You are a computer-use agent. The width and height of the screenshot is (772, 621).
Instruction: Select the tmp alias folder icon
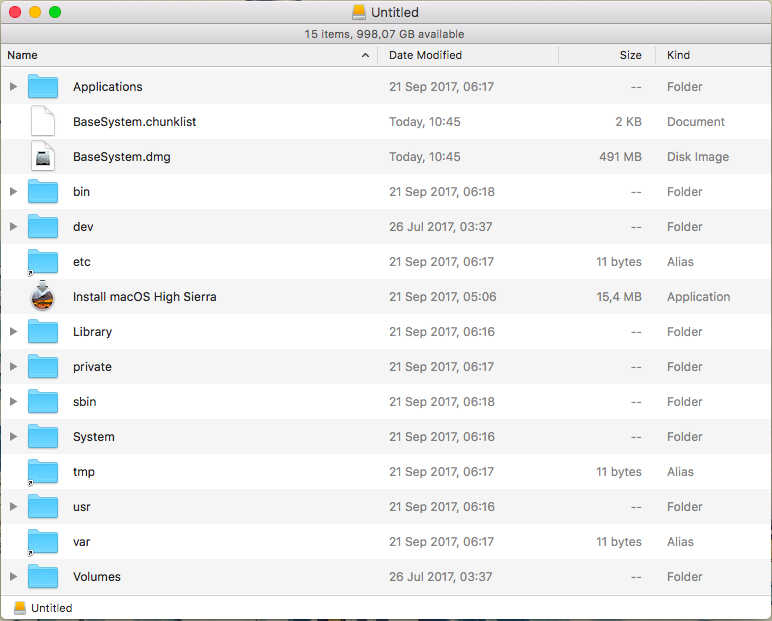43,472
